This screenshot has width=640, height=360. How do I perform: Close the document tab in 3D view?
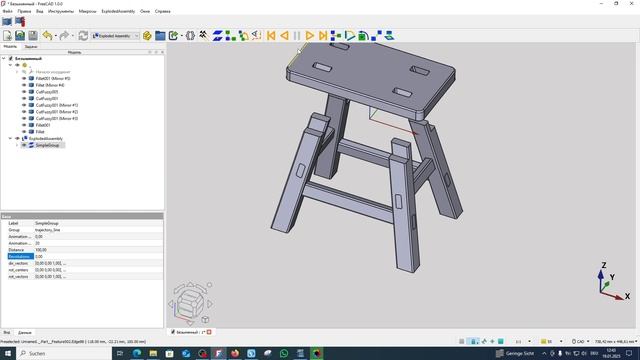pos(209,332)
